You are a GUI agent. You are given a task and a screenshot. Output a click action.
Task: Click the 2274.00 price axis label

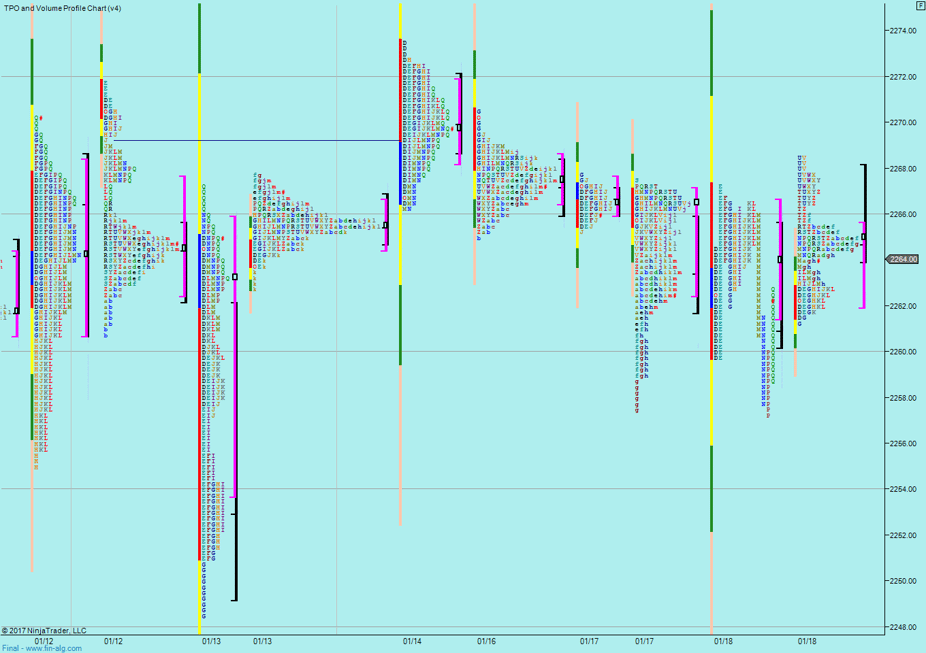[903, 31]
